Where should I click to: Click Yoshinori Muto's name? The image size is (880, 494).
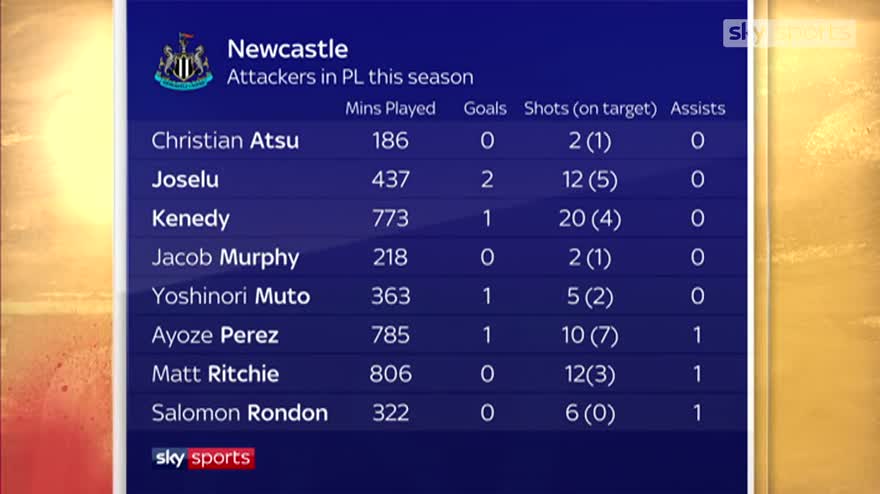coord(230,296)
